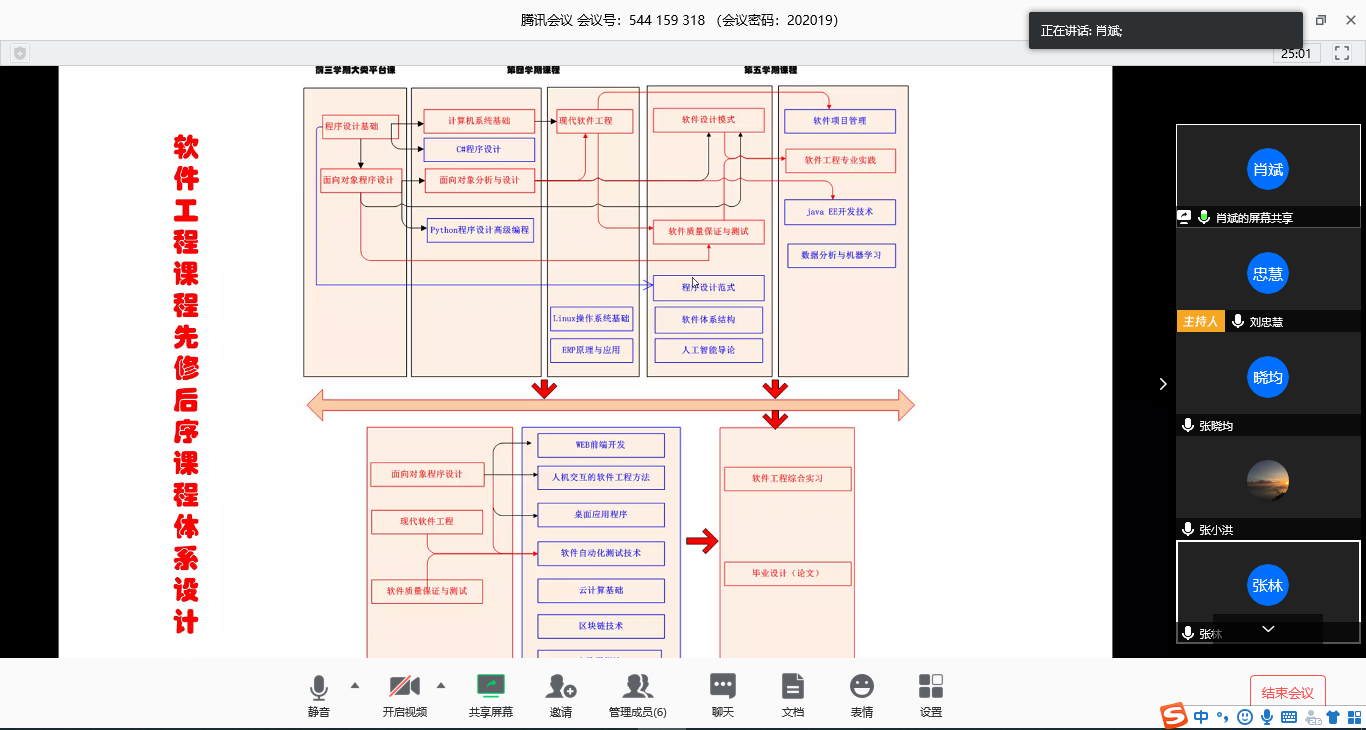Image resolution: width=1366 pixels, height=730 pixels.
Task: Collapse the participant video sidebar arrow
Action: pyautogui.click(x=1162, y=384)
